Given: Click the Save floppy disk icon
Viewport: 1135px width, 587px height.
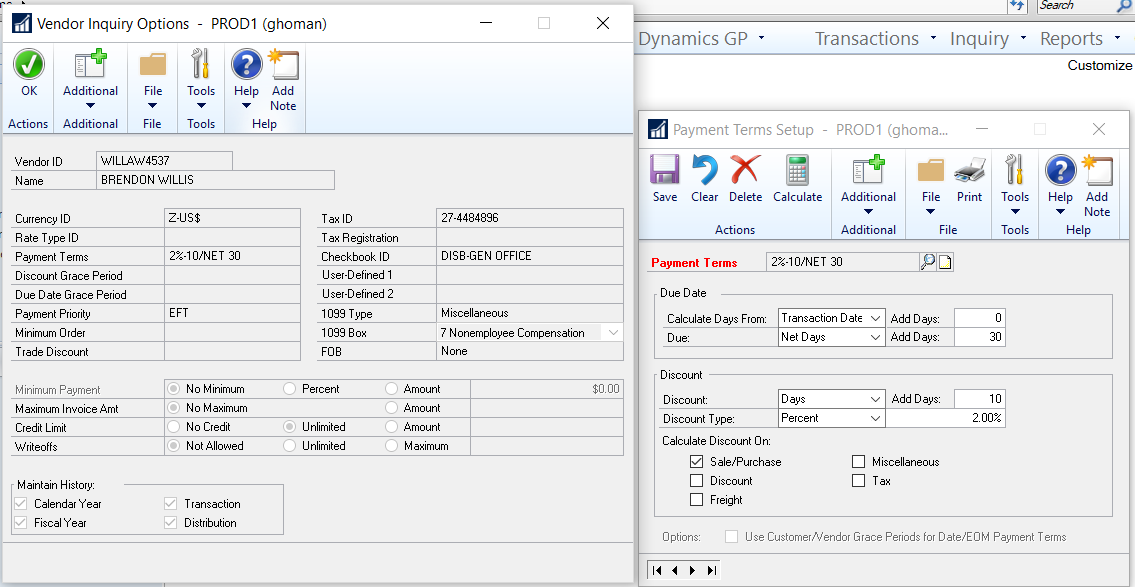Looking at the screenshot, I should 664,170.
